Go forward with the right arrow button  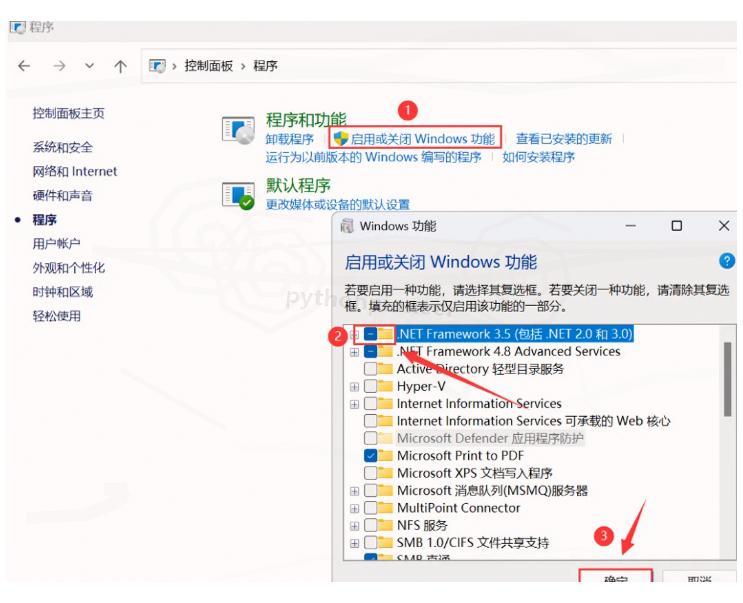point(59,66)
